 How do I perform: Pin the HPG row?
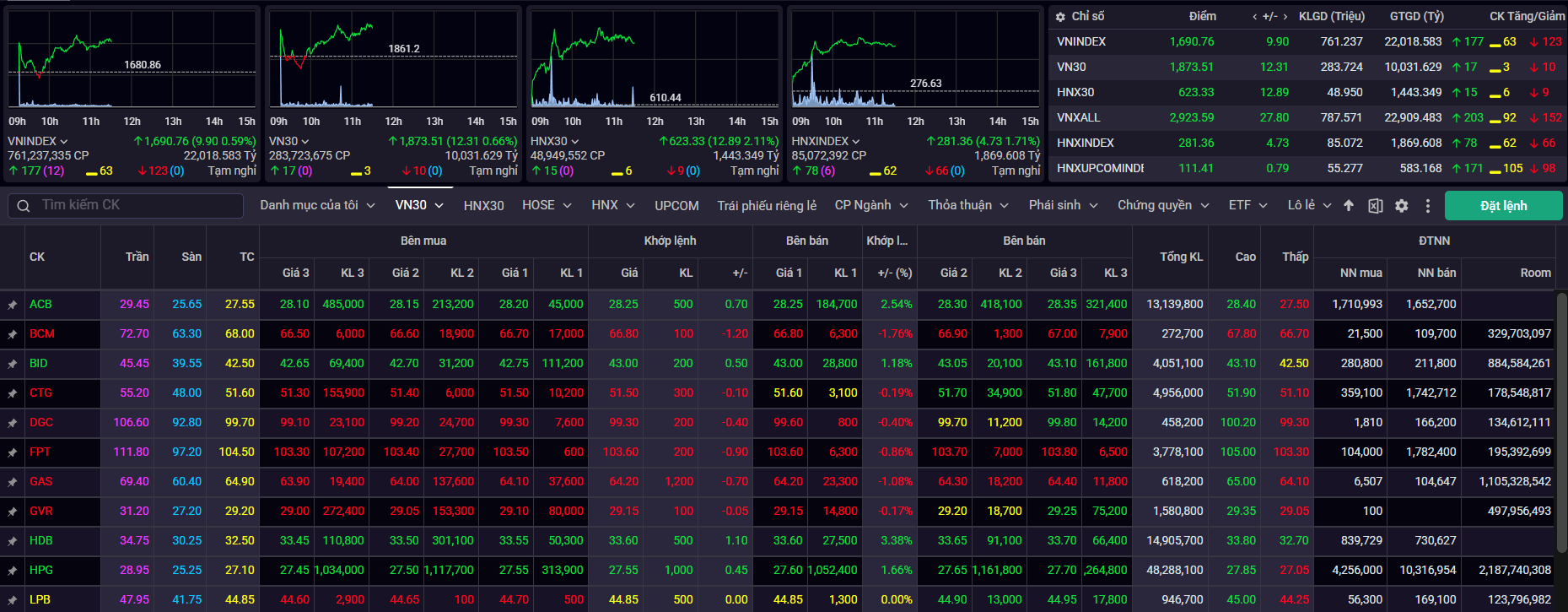(13, 571)
